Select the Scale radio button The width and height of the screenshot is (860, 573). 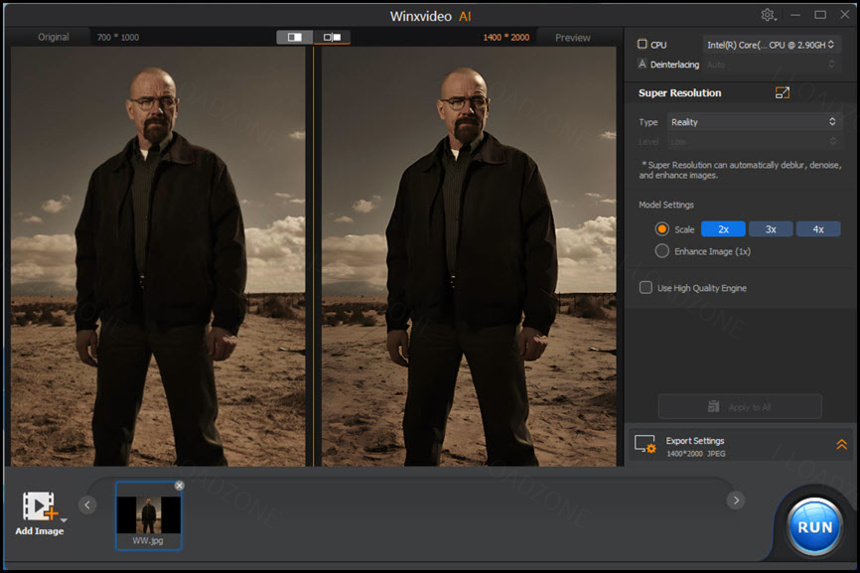tap(662, 229)
